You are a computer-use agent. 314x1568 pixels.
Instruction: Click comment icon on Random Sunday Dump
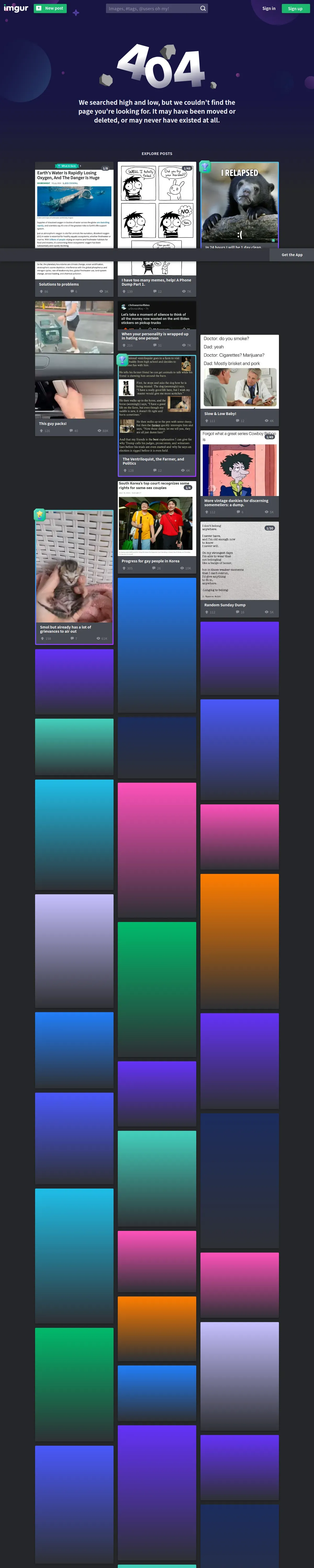point(238,612)
